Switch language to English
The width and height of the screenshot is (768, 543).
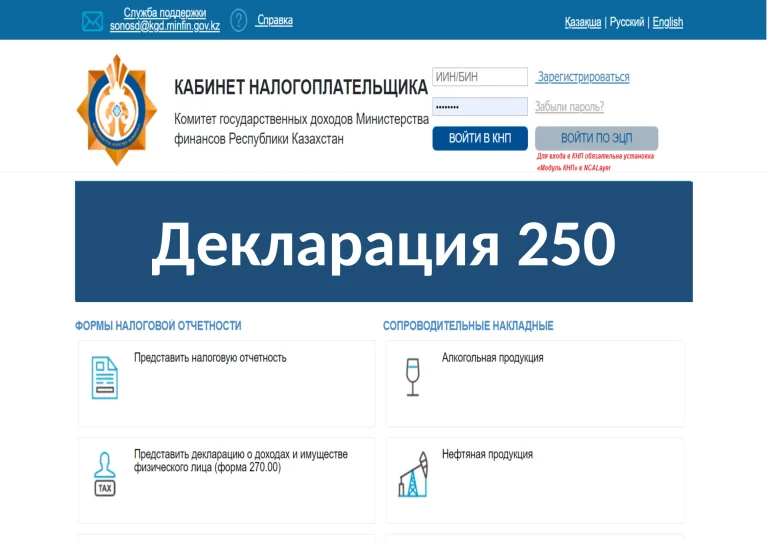click(668, 22)
